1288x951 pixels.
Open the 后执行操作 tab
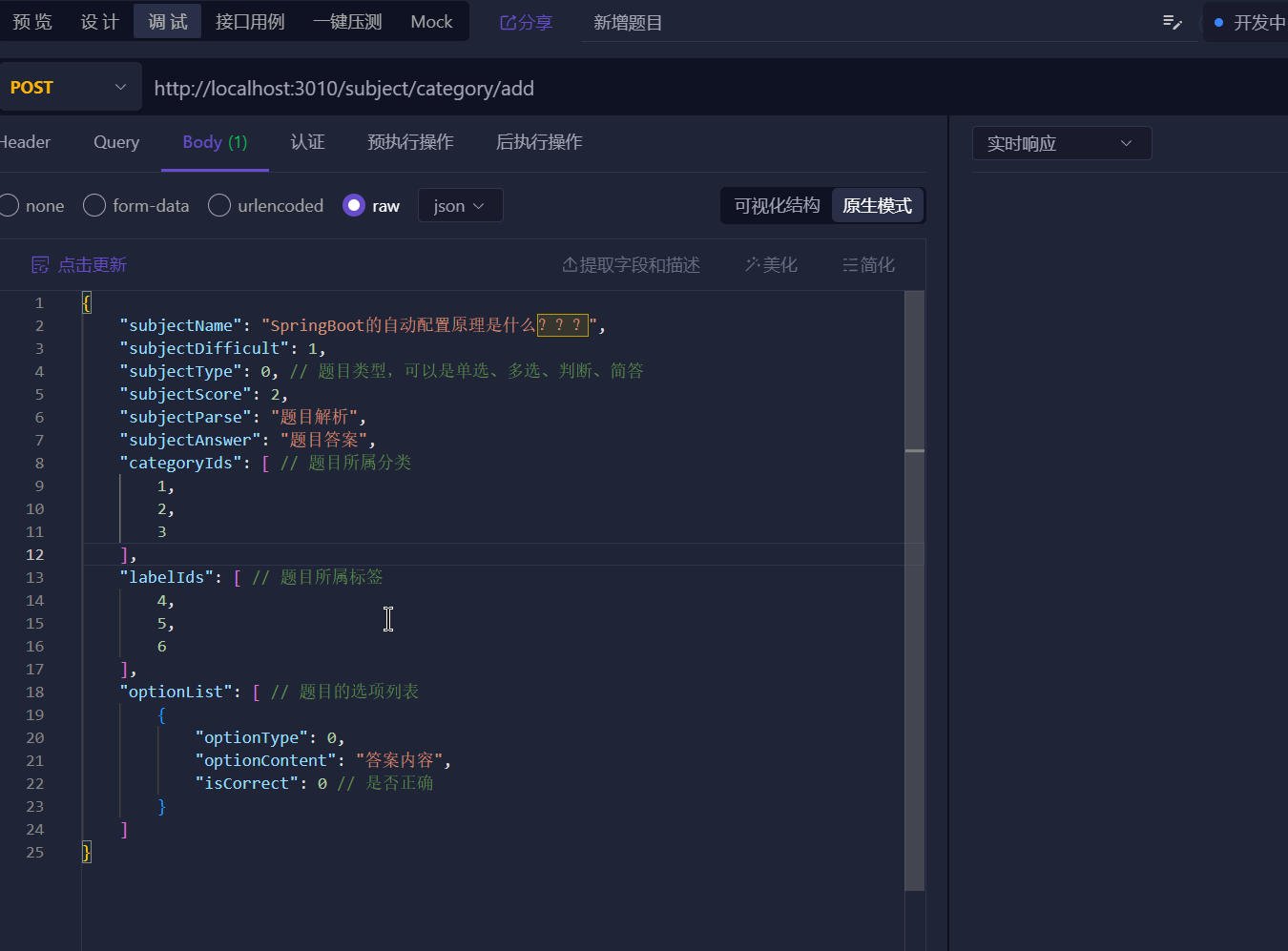tap(539, 142)
